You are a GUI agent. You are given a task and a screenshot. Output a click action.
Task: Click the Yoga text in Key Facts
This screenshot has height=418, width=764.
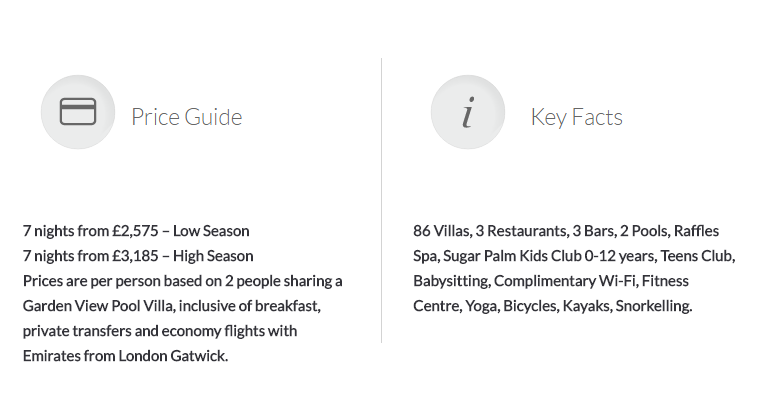tap(482, 306)
